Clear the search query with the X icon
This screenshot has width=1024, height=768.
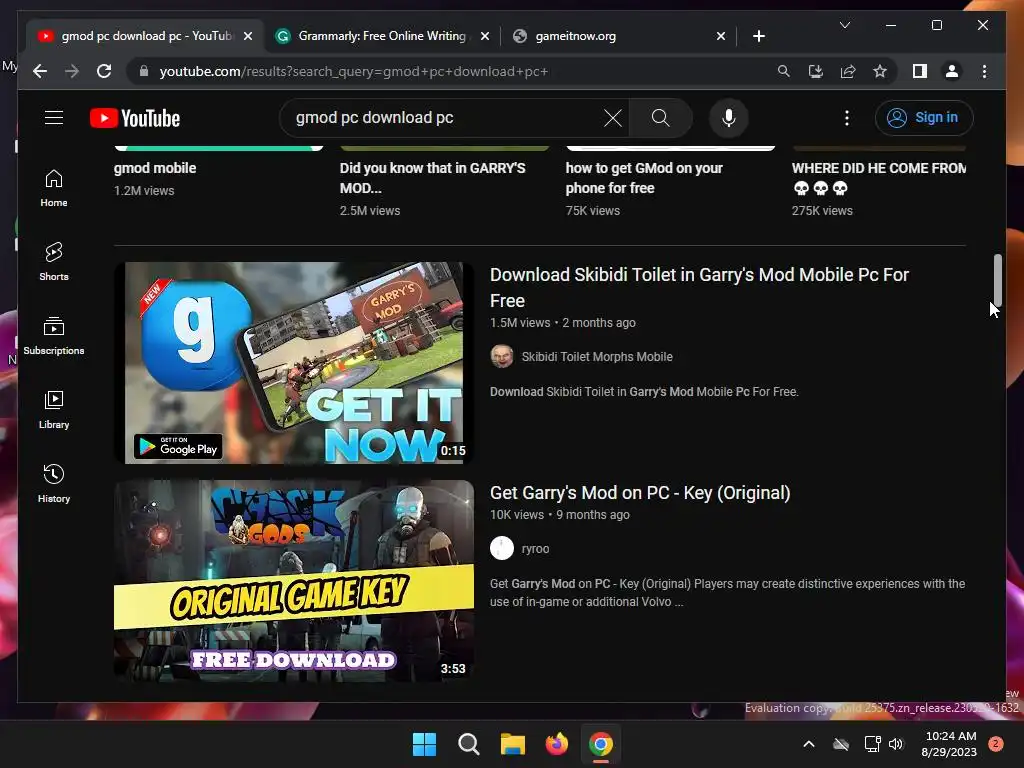613,118
